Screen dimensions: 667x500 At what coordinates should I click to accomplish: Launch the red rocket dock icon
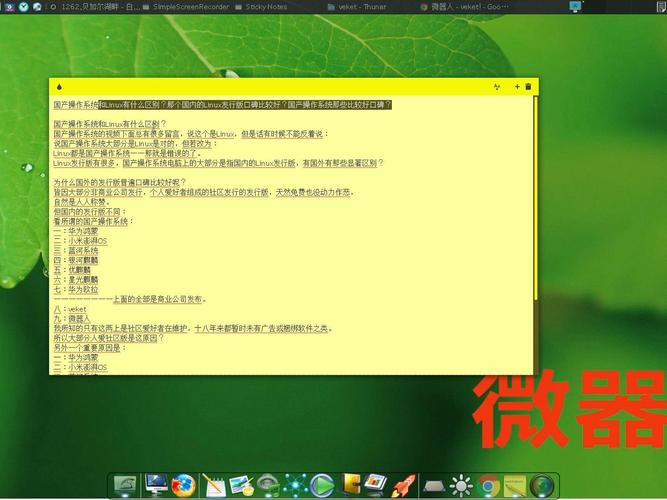(x=403, y=486)
